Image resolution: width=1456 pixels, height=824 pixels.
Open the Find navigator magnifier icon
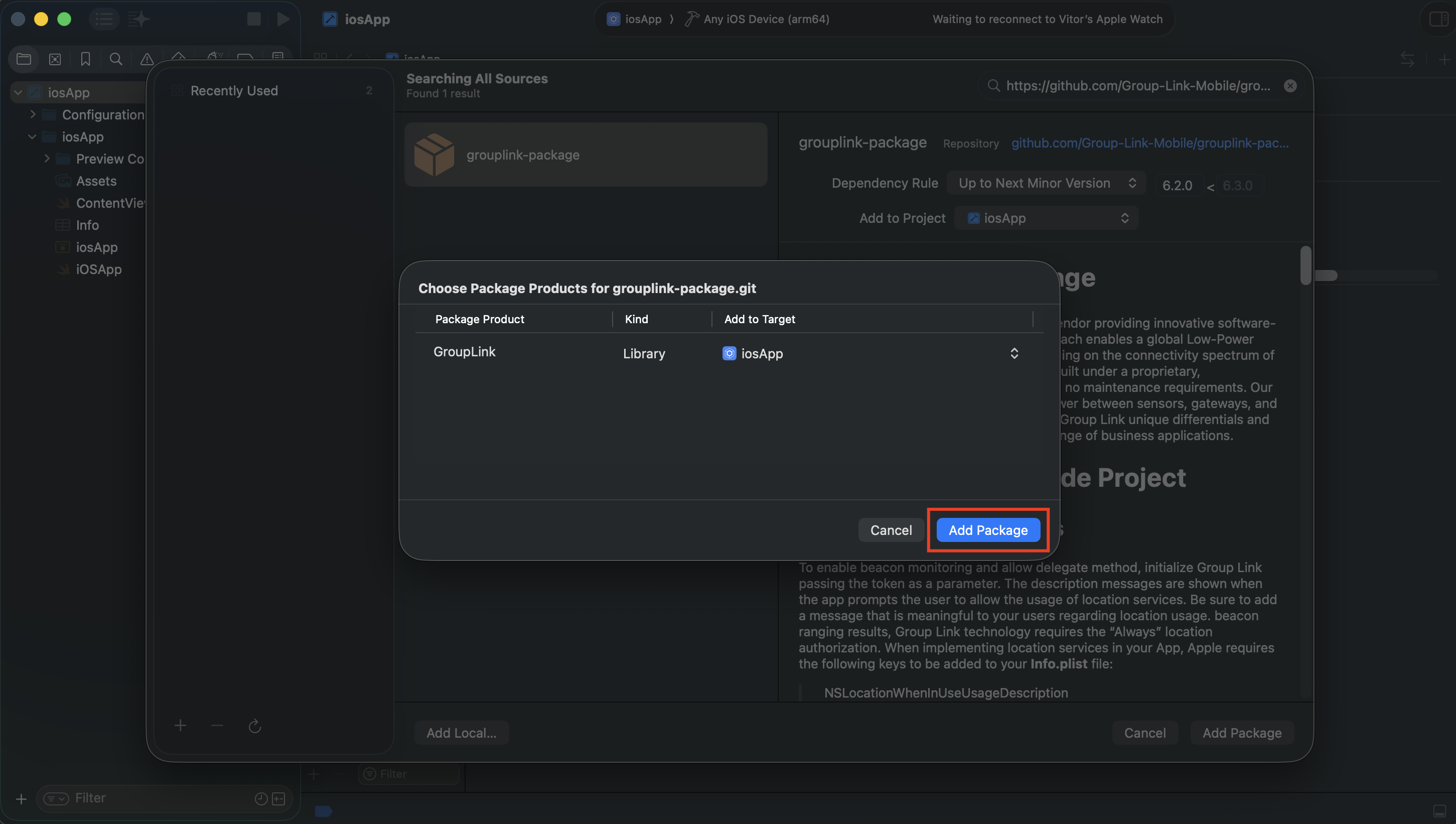pos(116,59)
